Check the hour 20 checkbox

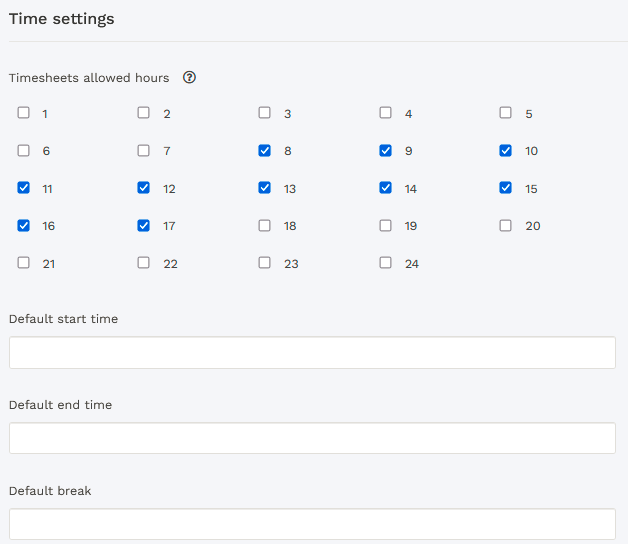point(506,226)
